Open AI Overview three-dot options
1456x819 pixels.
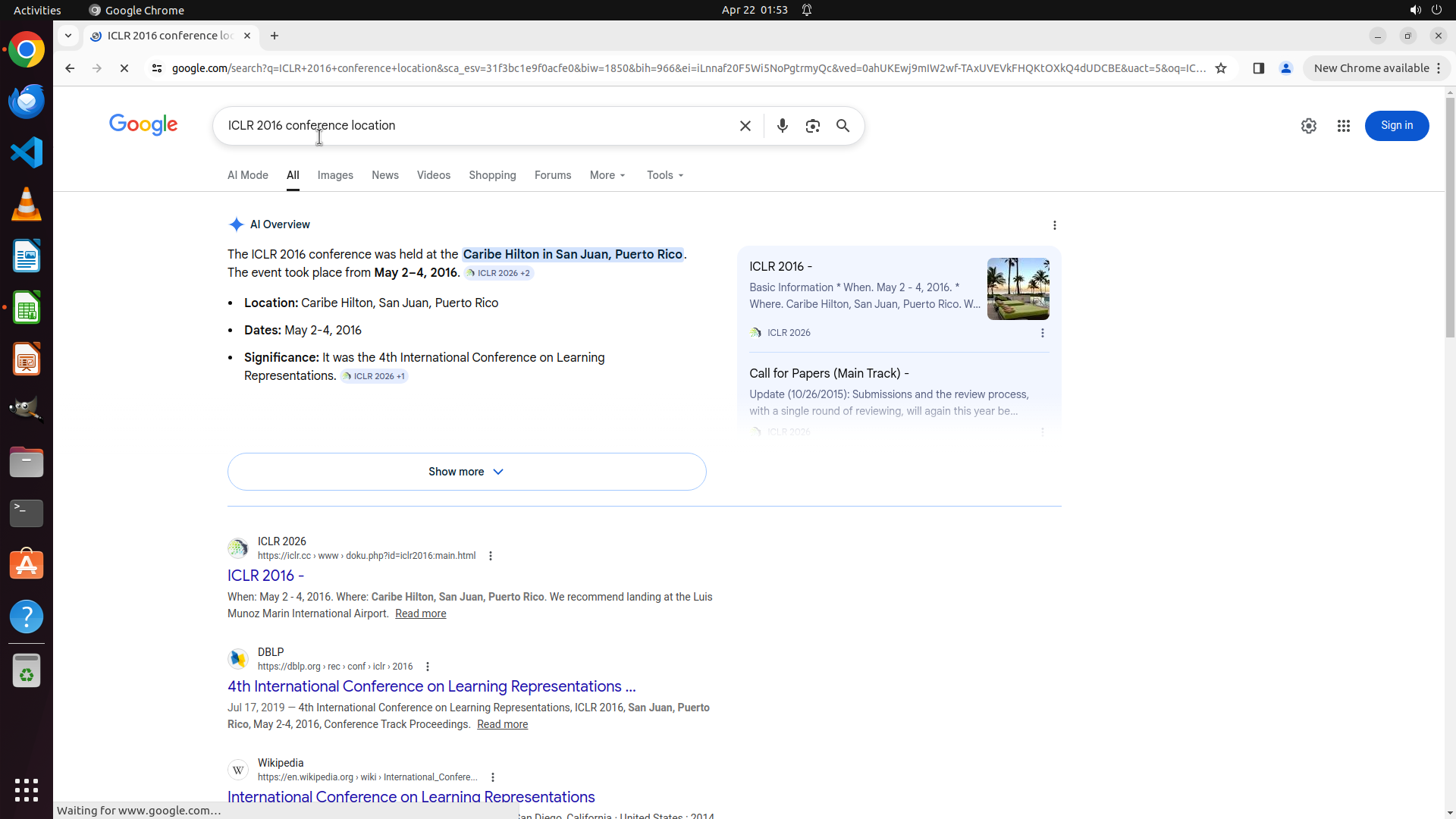(x=1054, y=225)
